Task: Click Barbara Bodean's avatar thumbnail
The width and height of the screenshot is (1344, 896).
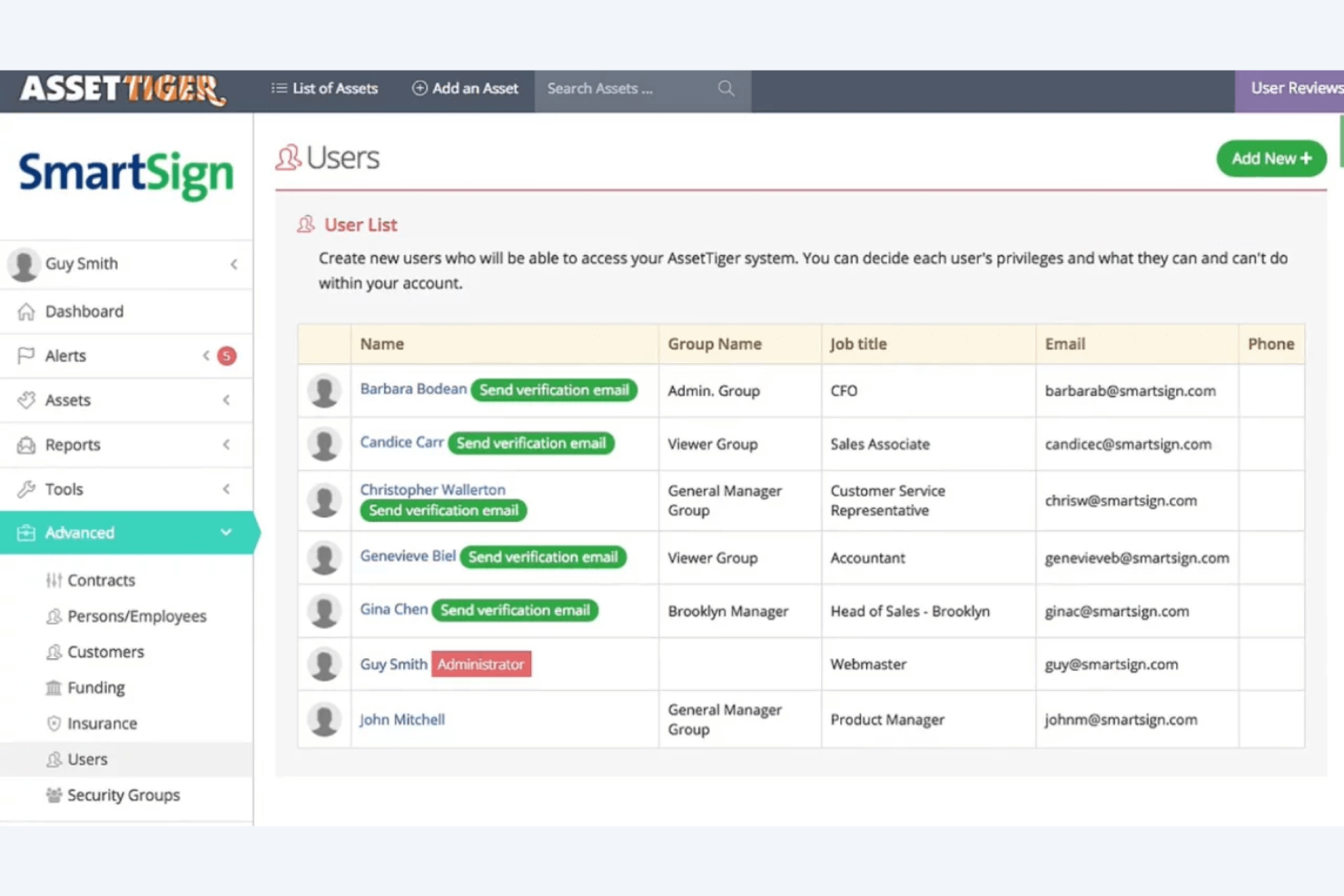Action: 324,390
